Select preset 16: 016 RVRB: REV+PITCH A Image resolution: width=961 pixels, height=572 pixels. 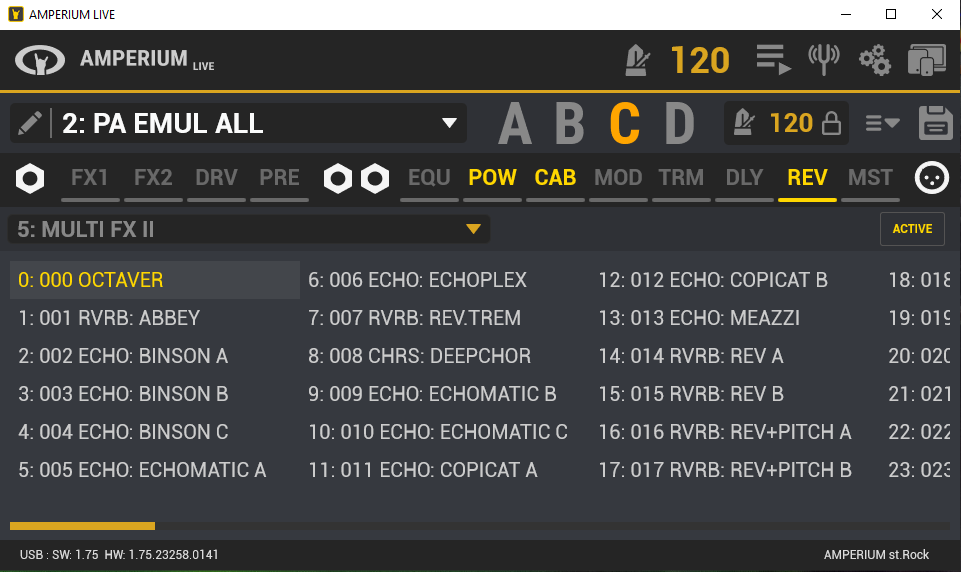tap(735, 432)
